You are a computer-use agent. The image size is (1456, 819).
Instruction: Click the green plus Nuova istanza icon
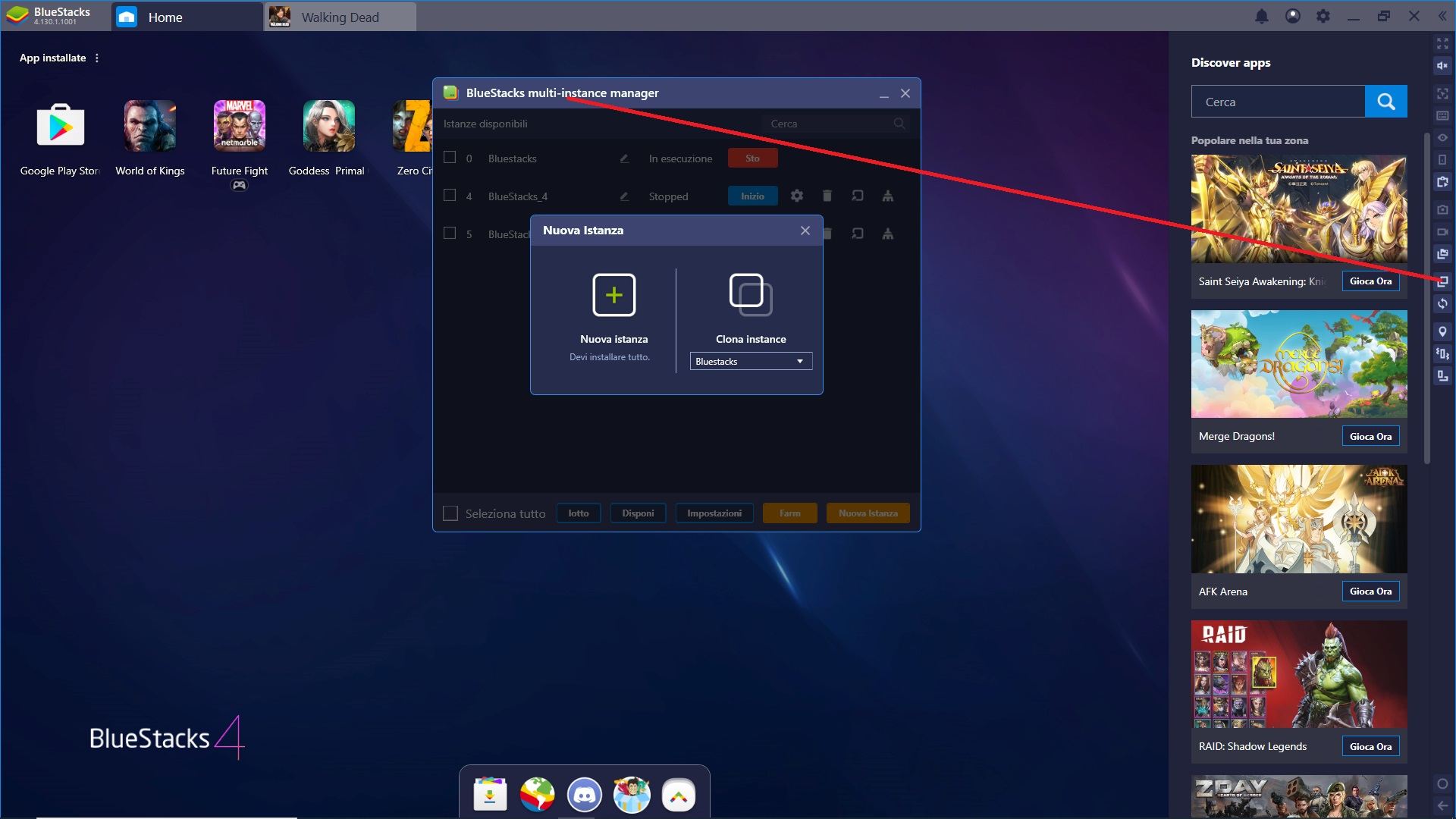(x=614, y=295)
